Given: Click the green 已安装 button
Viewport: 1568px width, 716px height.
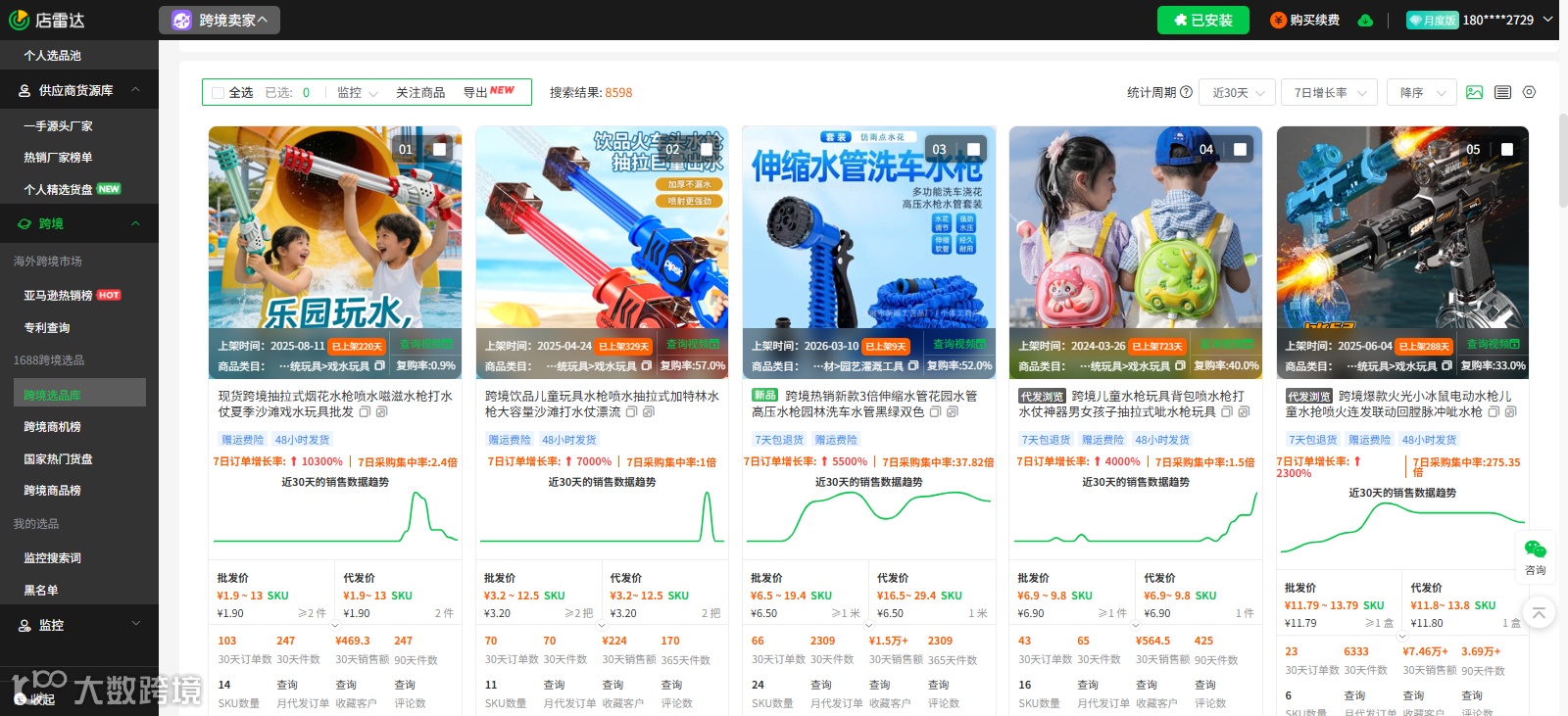Looking at the screenshot, I should [x=1203, y=20].
